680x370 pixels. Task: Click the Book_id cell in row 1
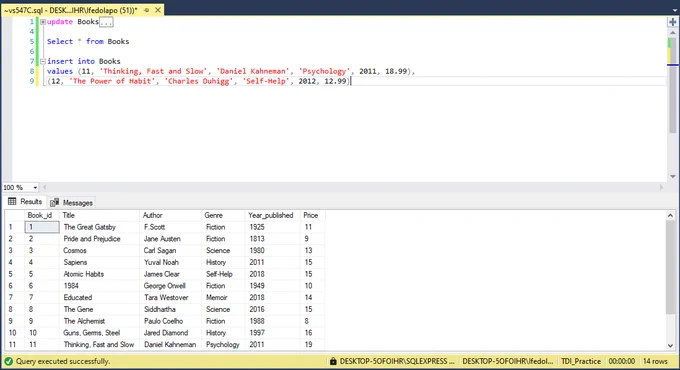pos(42,227)
